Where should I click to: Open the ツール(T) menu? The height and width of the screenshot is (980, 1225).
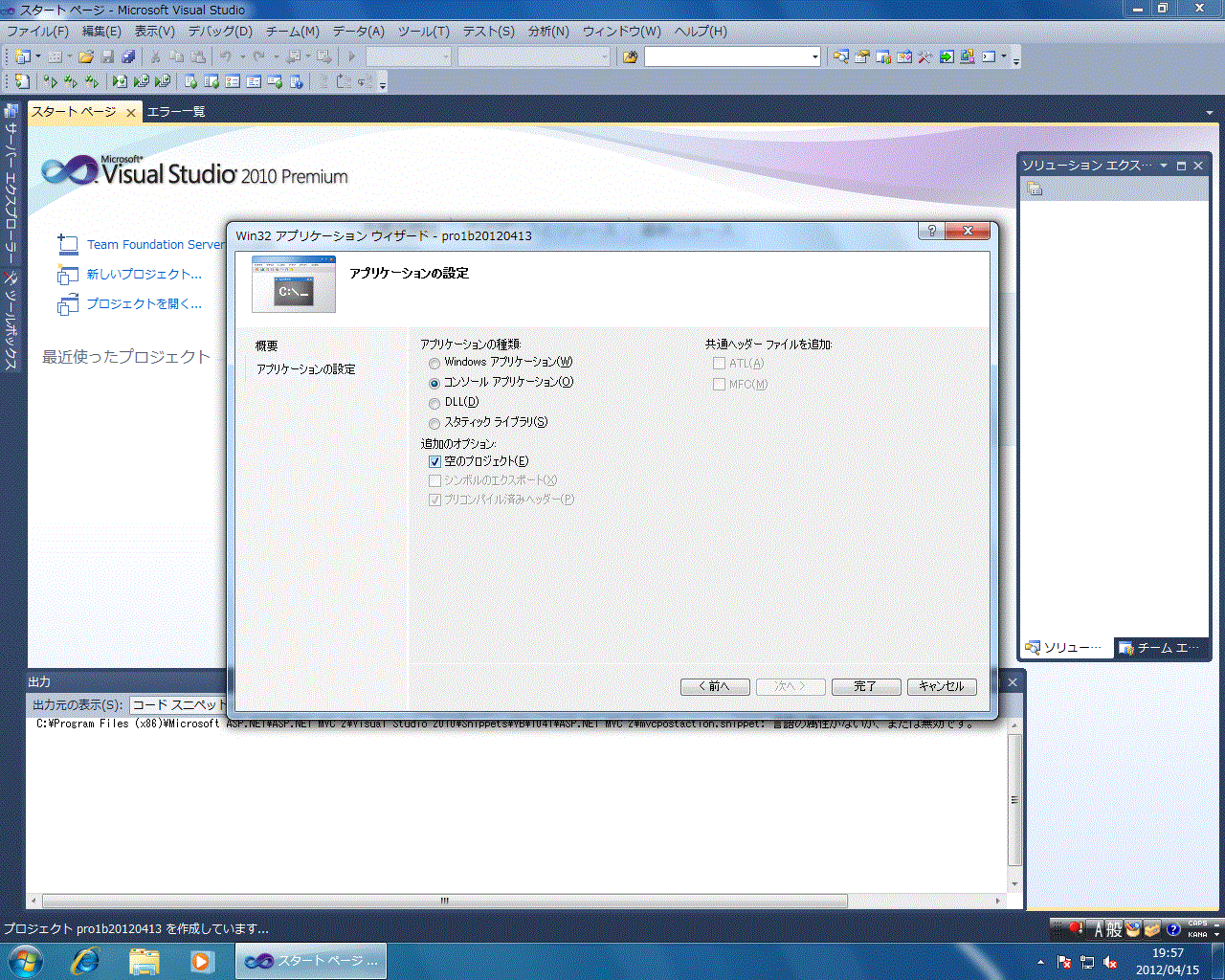click(x=423, y=31)
